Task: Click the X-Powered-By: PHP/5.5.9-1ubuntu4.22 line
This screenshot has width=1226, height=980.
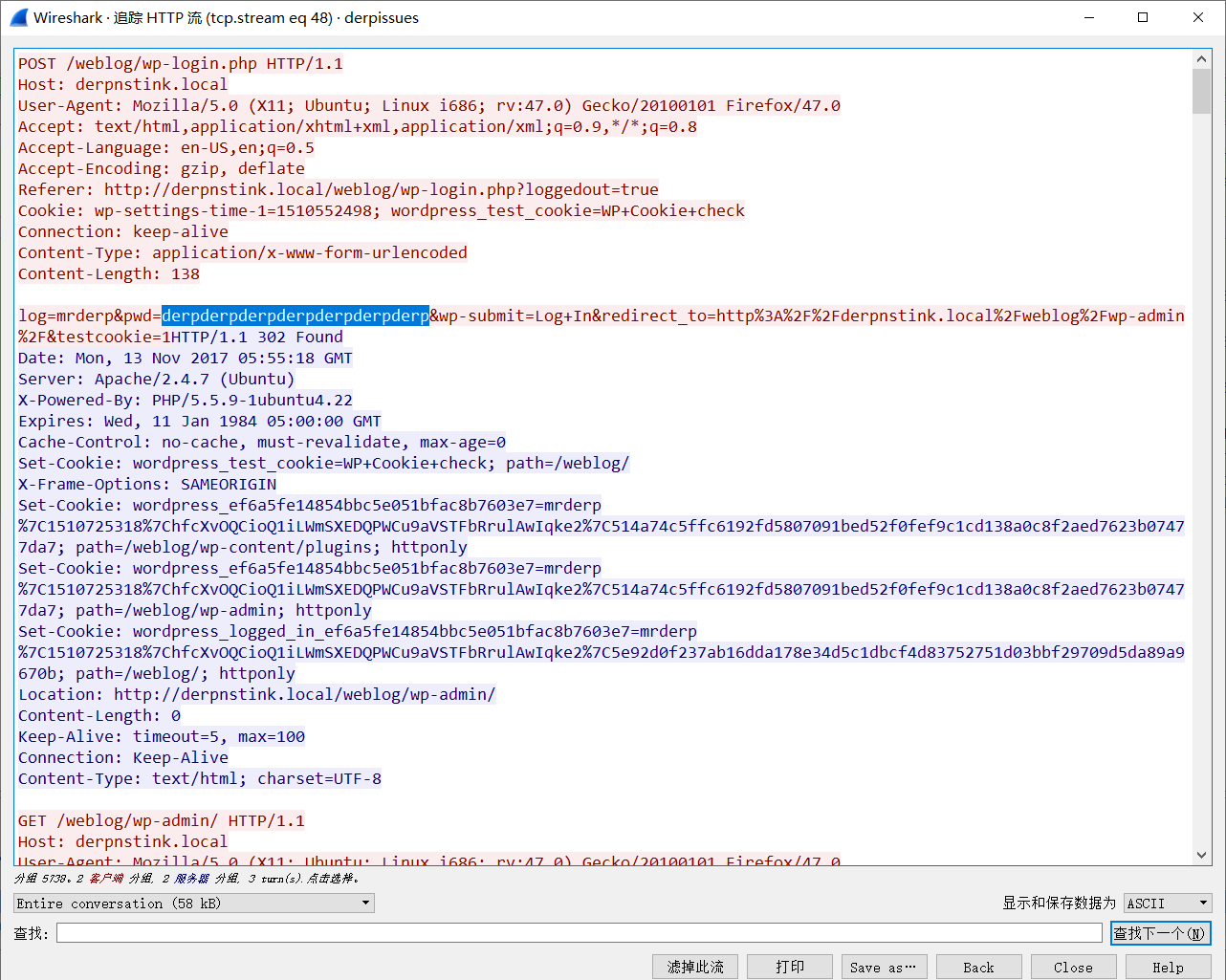Action: 186,401
